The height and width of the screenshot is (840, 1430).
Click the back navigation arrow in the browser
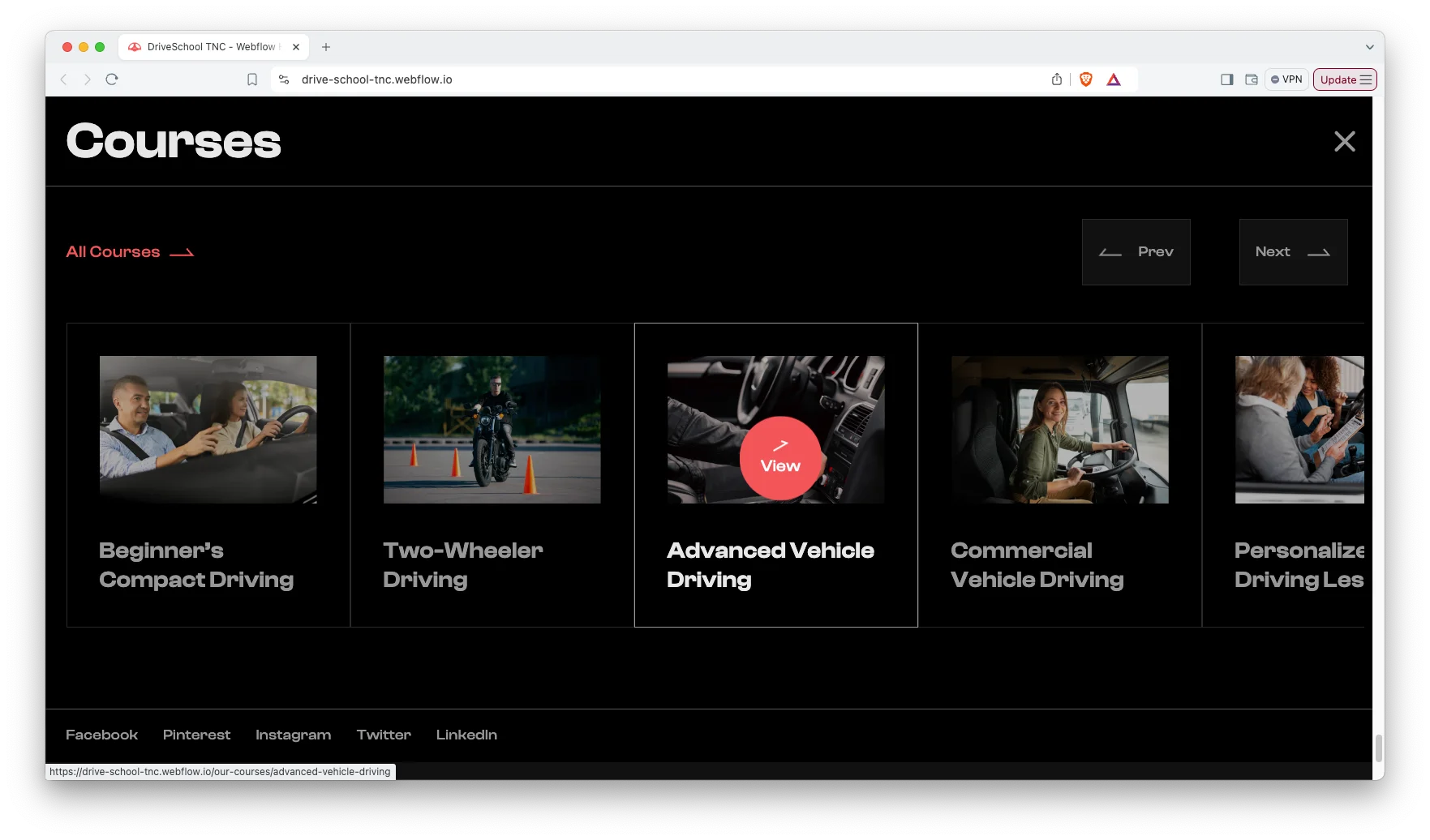[x=63, y=79]
